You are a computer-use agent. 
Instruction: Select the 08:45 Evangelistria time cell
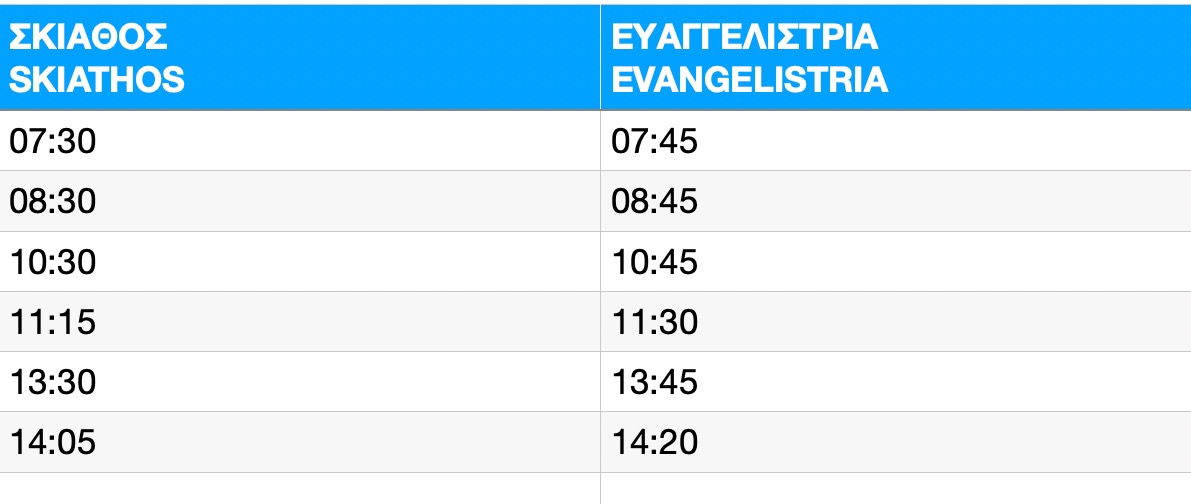(896, 201)
